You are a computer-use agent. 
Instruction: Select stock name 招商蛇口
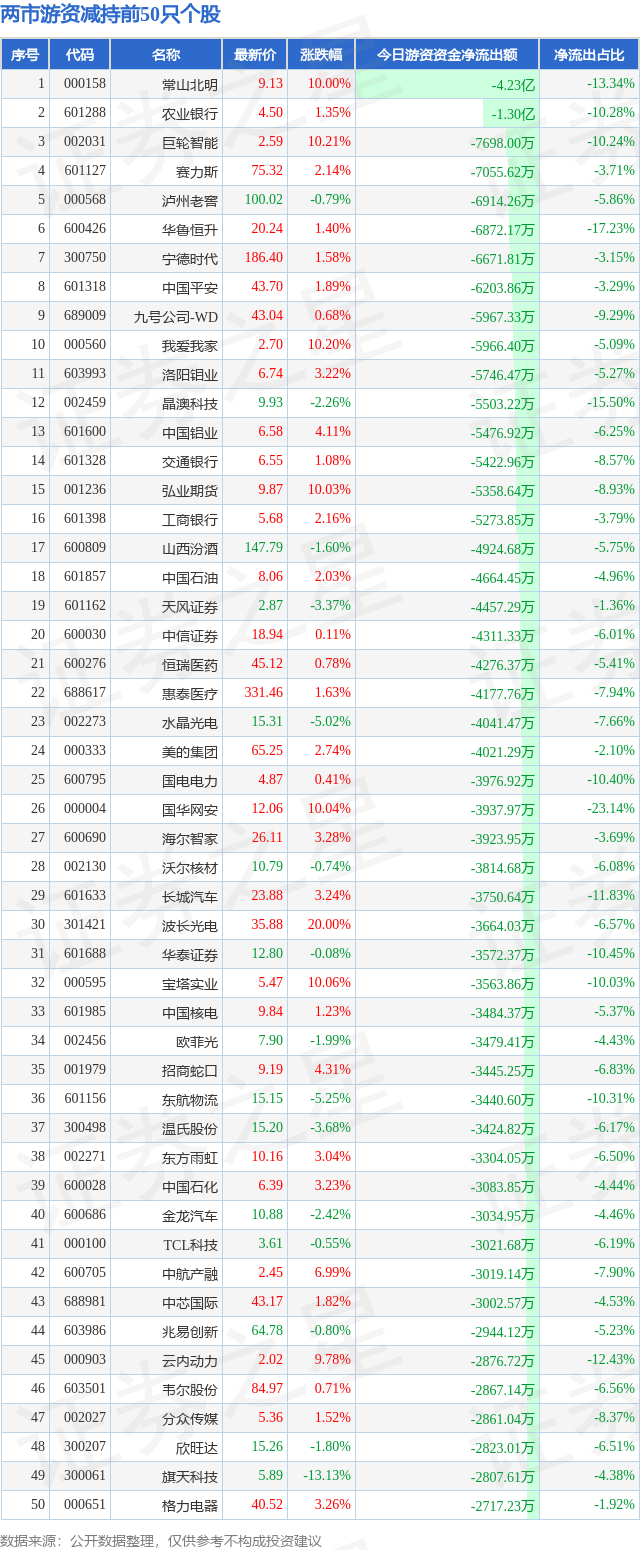[x=190, y=1070]
